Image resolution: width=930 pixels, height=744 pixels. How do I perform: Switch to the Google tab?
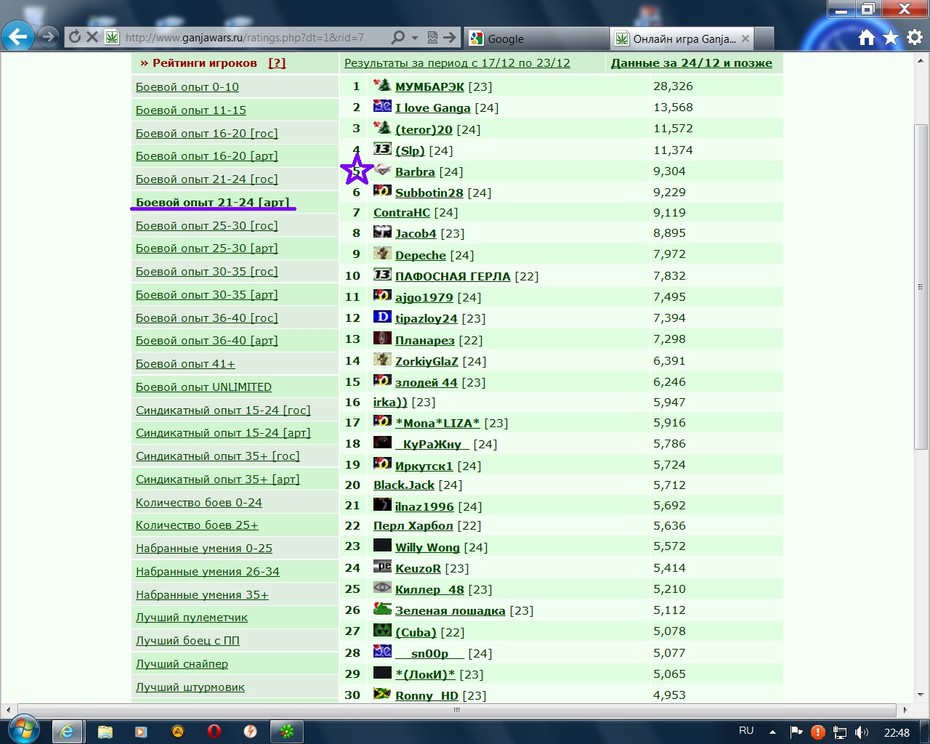(x=536, y=39)
